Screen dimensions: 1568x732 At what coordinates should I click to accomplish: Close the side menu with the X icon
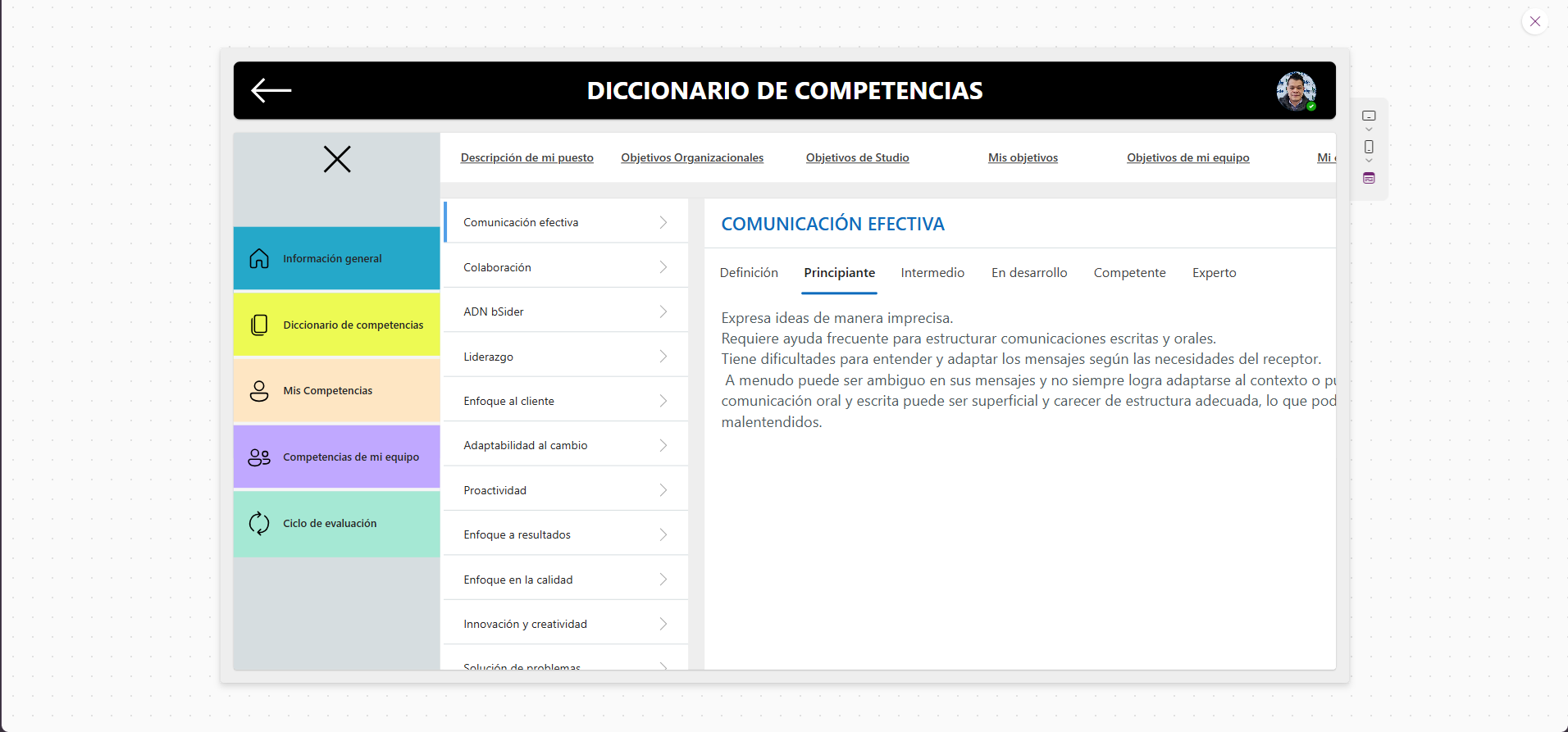[337, 159]
